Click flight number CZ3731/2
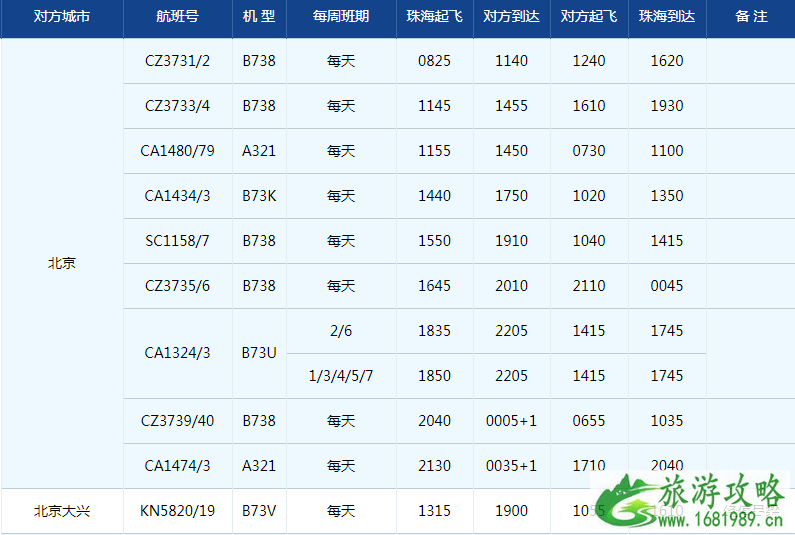 [177, 61]
